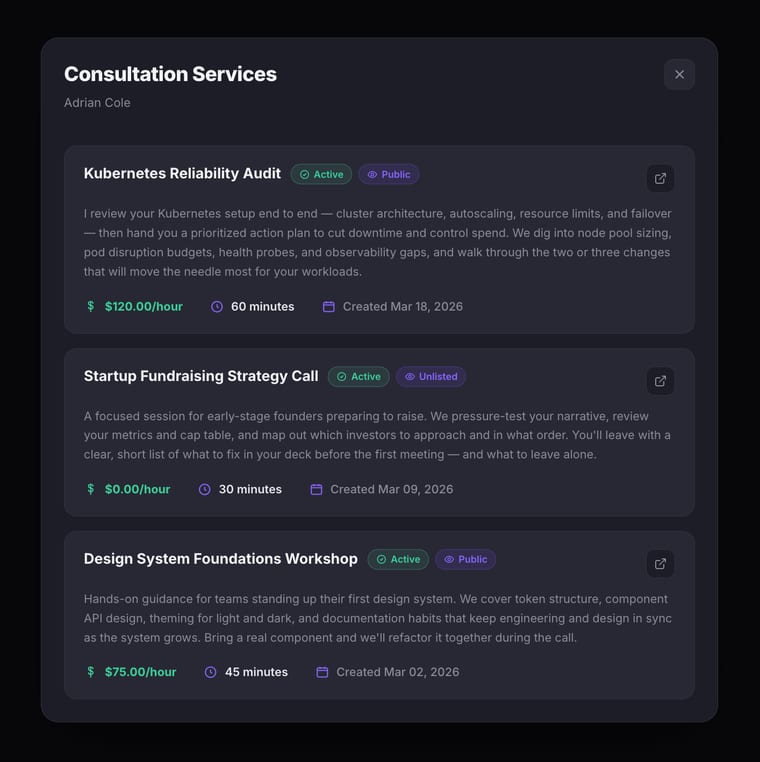Click calendar icon beside Created Mar 02

pos(322,672)
